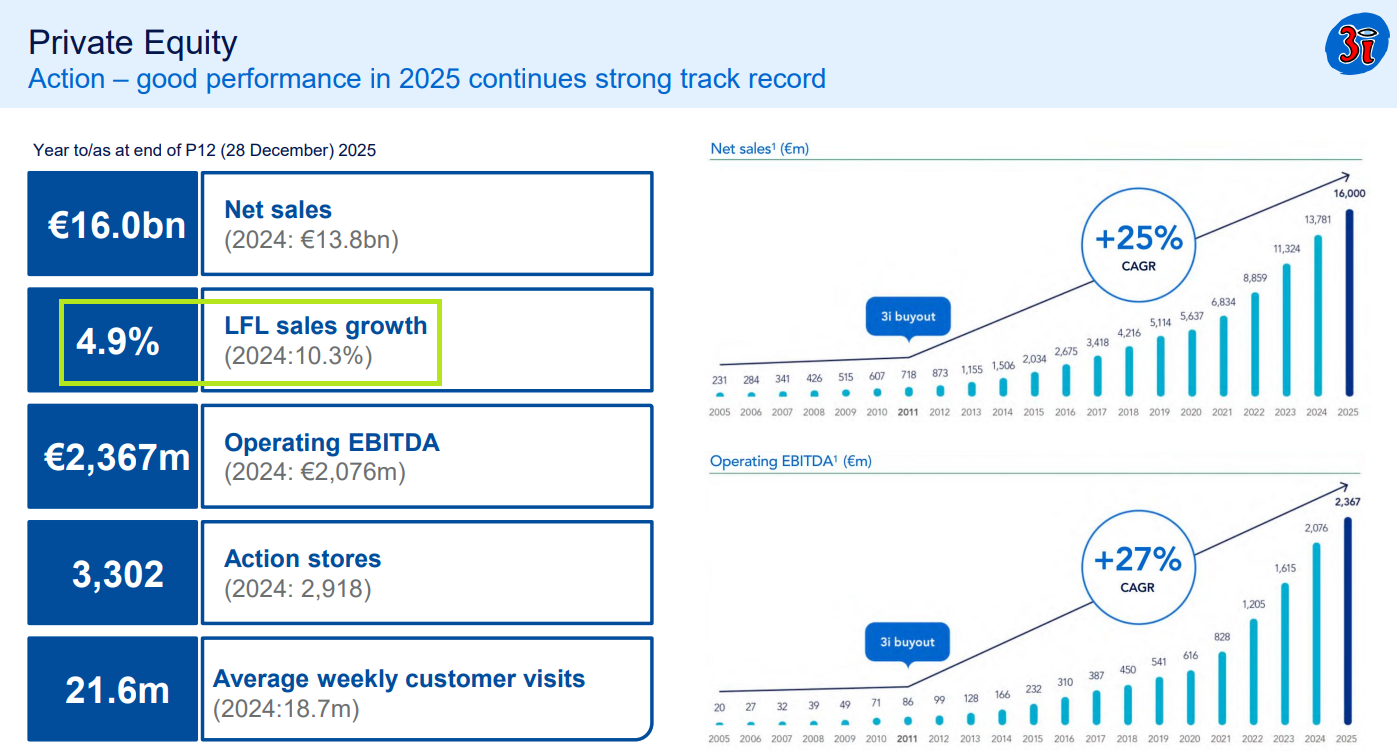Viewport: 1397px width, 751px height.
Task: Click the 387 value label
Action: click(x=1099, y=675)
